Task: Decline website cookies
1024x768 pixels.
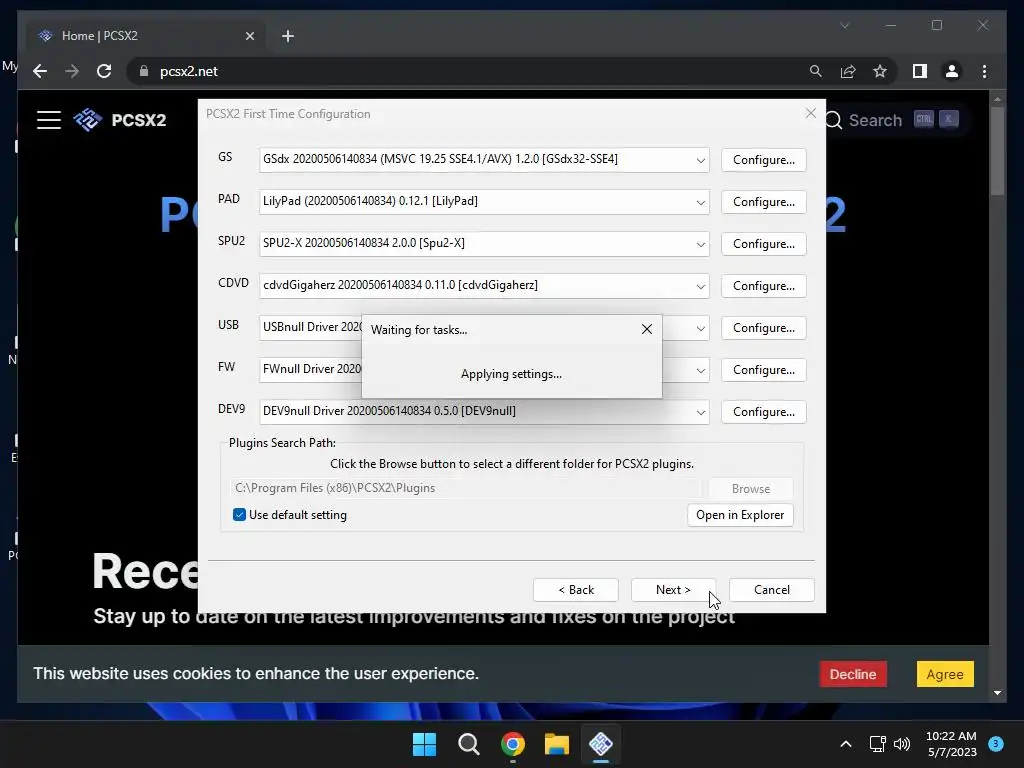Action: pos(853,674)
